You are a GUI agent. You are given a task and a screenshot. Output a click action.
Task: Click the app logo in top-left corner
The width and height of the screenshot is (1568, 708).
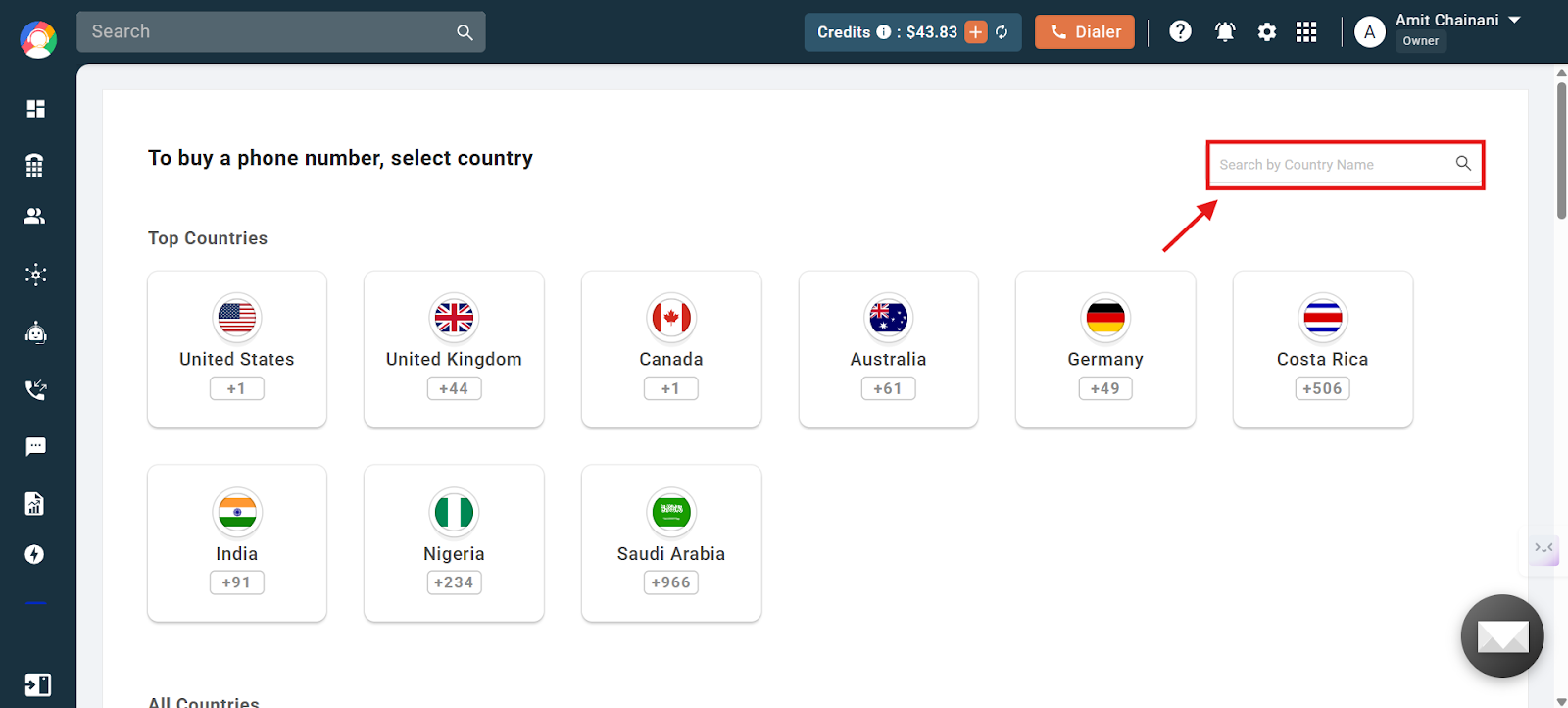point(38,39)
